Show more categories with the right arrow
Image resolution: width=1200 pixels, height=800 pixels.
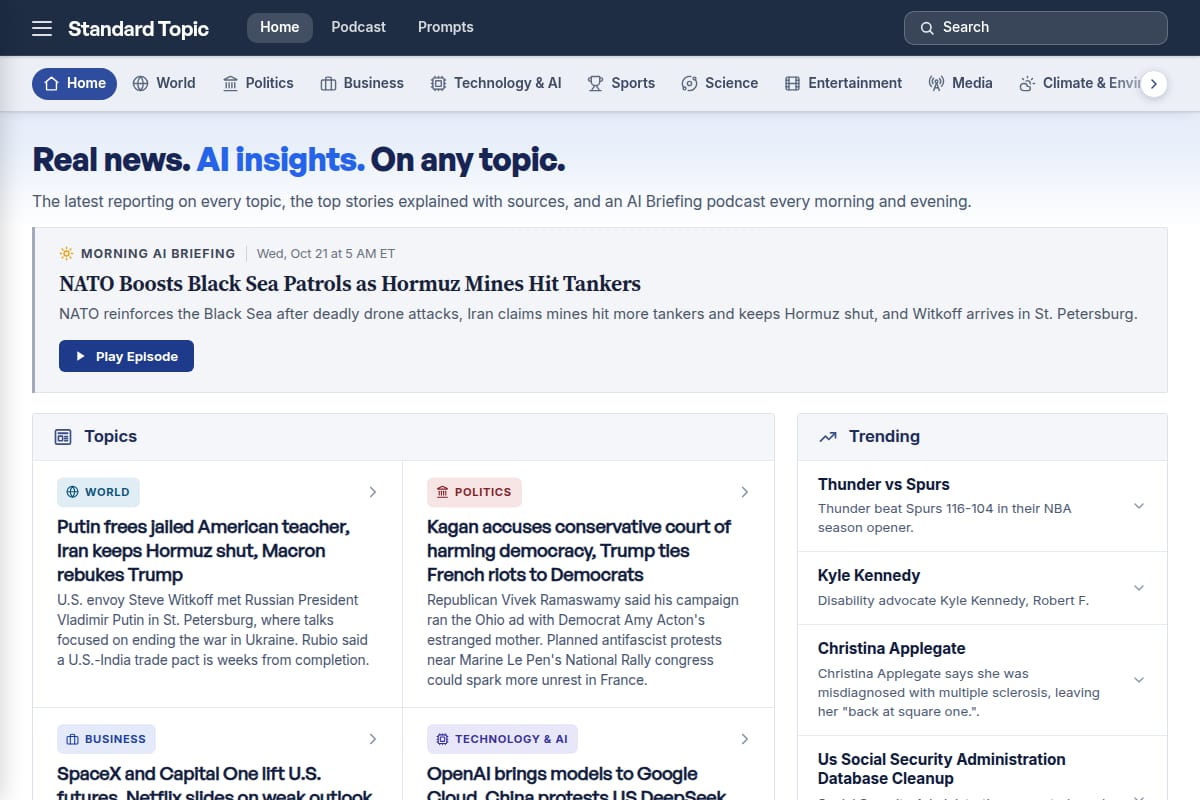tap(1154, 84)
